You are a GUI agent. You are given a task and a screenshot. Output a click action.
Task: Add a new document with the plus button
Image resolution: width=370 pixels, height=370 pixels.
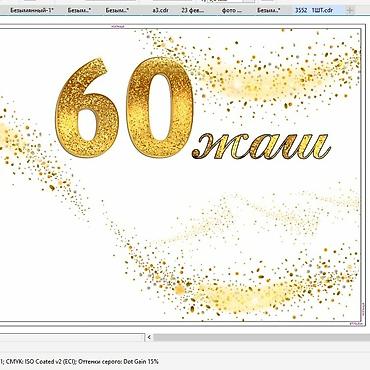click(350, 10)
